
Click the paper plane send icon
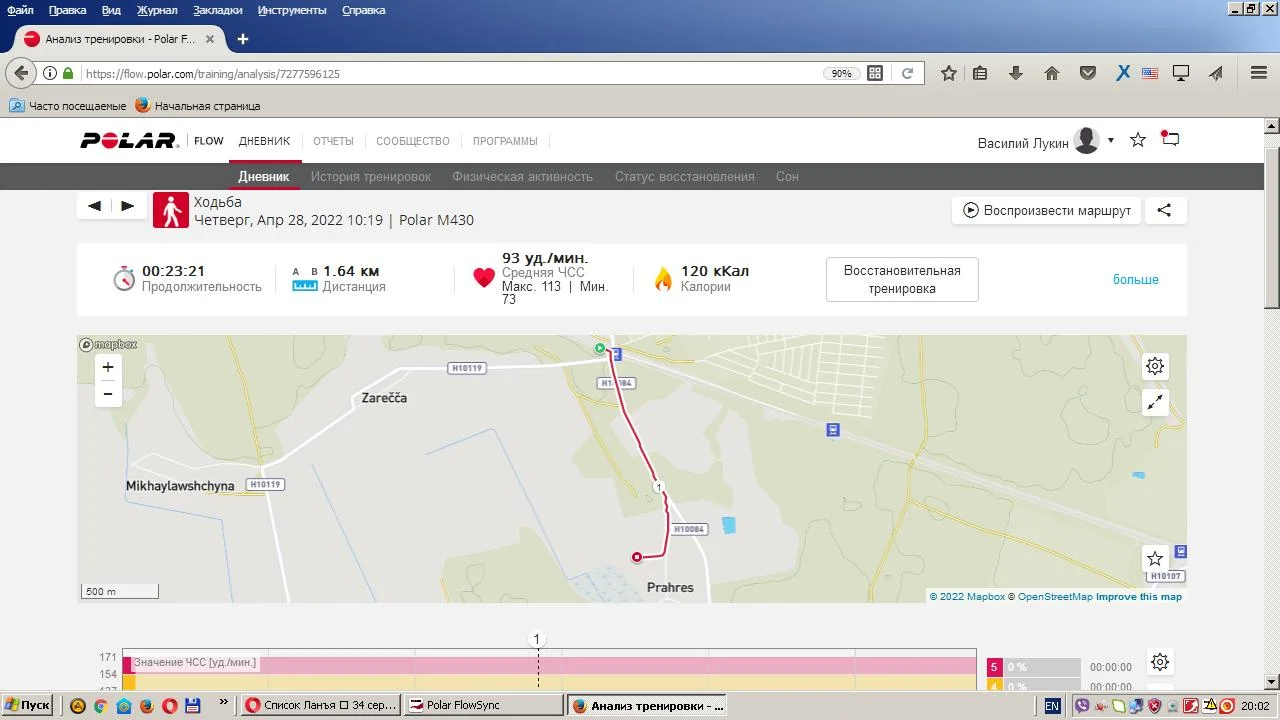[x=1216, y=73]
